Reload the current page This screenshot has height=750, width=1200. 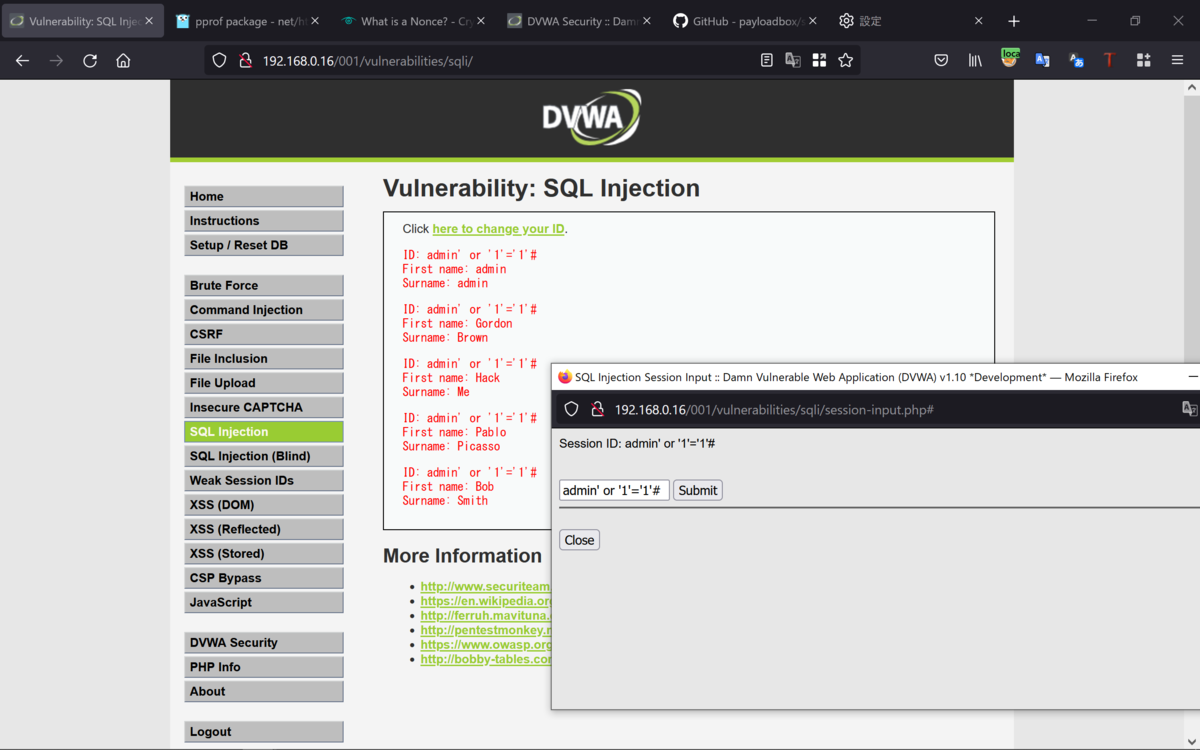90,60
